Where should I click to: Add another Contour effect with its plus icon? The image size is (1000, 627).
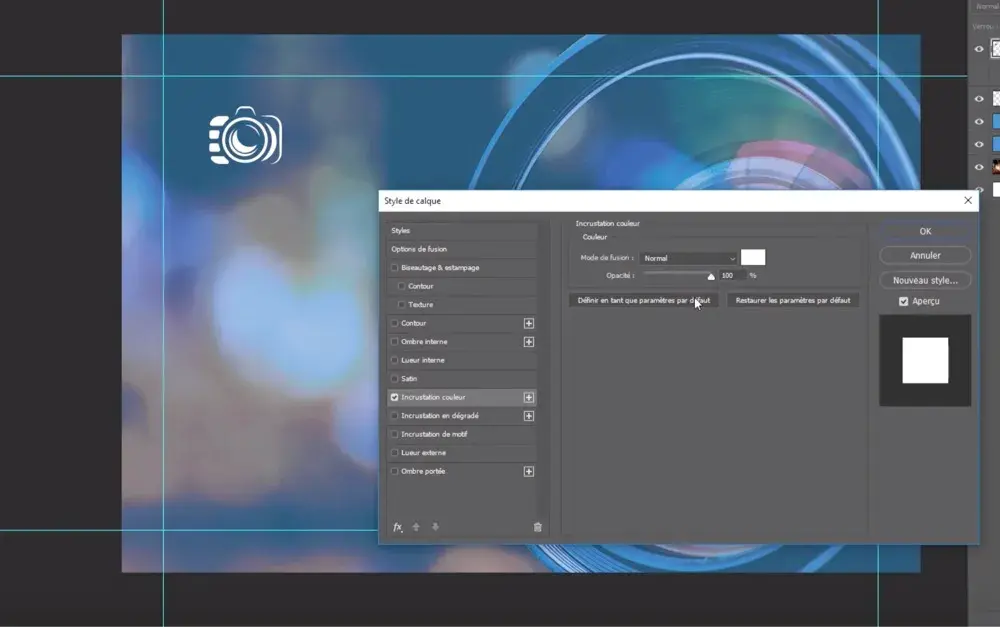click(529, 323)
